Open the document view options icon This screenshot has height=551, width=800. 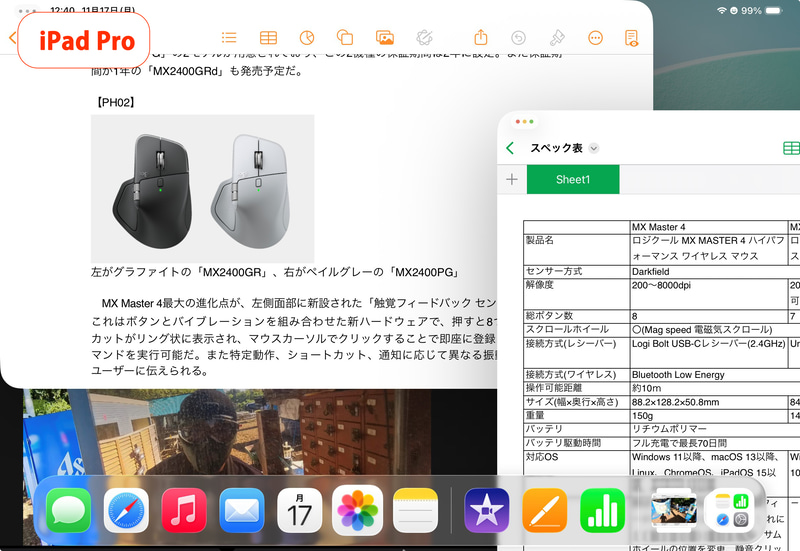pyautogui.click(x=632, y=38)
